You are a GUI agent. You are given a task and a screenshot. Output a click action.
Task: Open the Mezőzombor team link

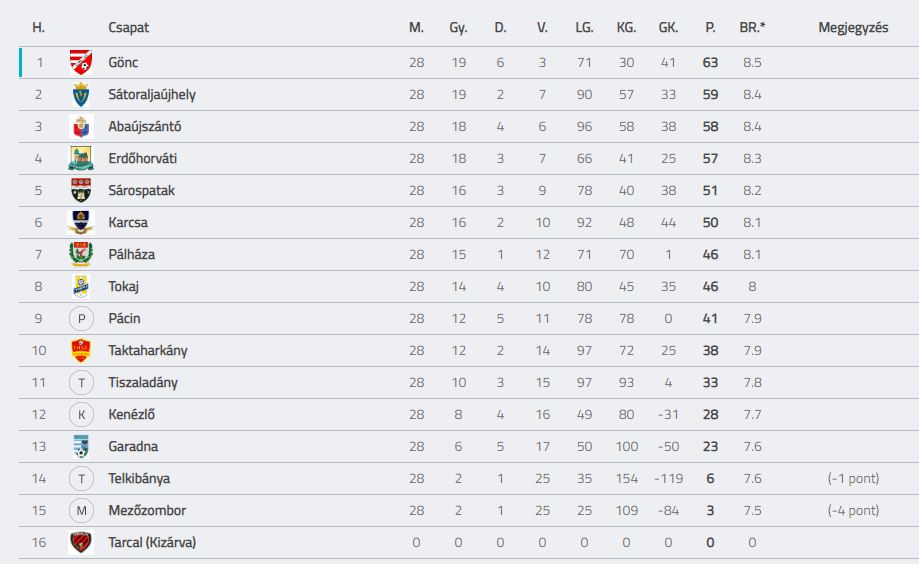pos(147,511)
